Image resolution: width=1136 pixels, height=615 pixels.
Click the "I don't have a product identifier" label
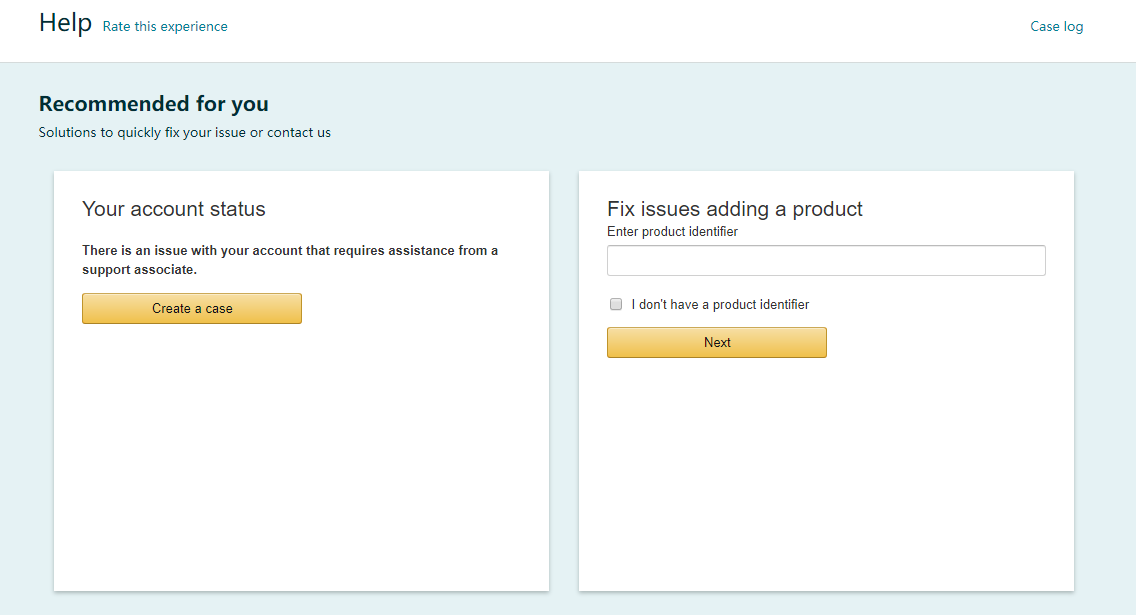(720, 304)
